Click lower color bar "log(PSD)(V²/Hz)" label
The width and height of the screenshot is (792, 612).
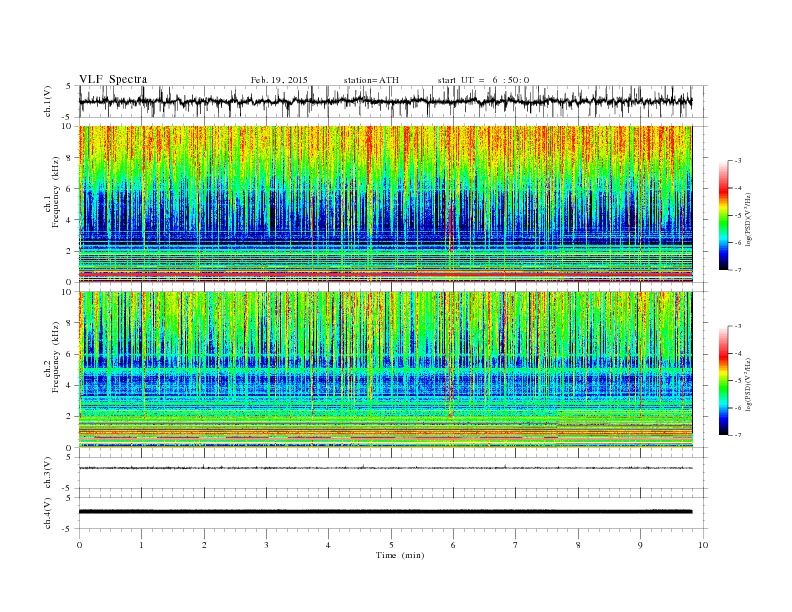pyautogui.click(x=749, y=383)
